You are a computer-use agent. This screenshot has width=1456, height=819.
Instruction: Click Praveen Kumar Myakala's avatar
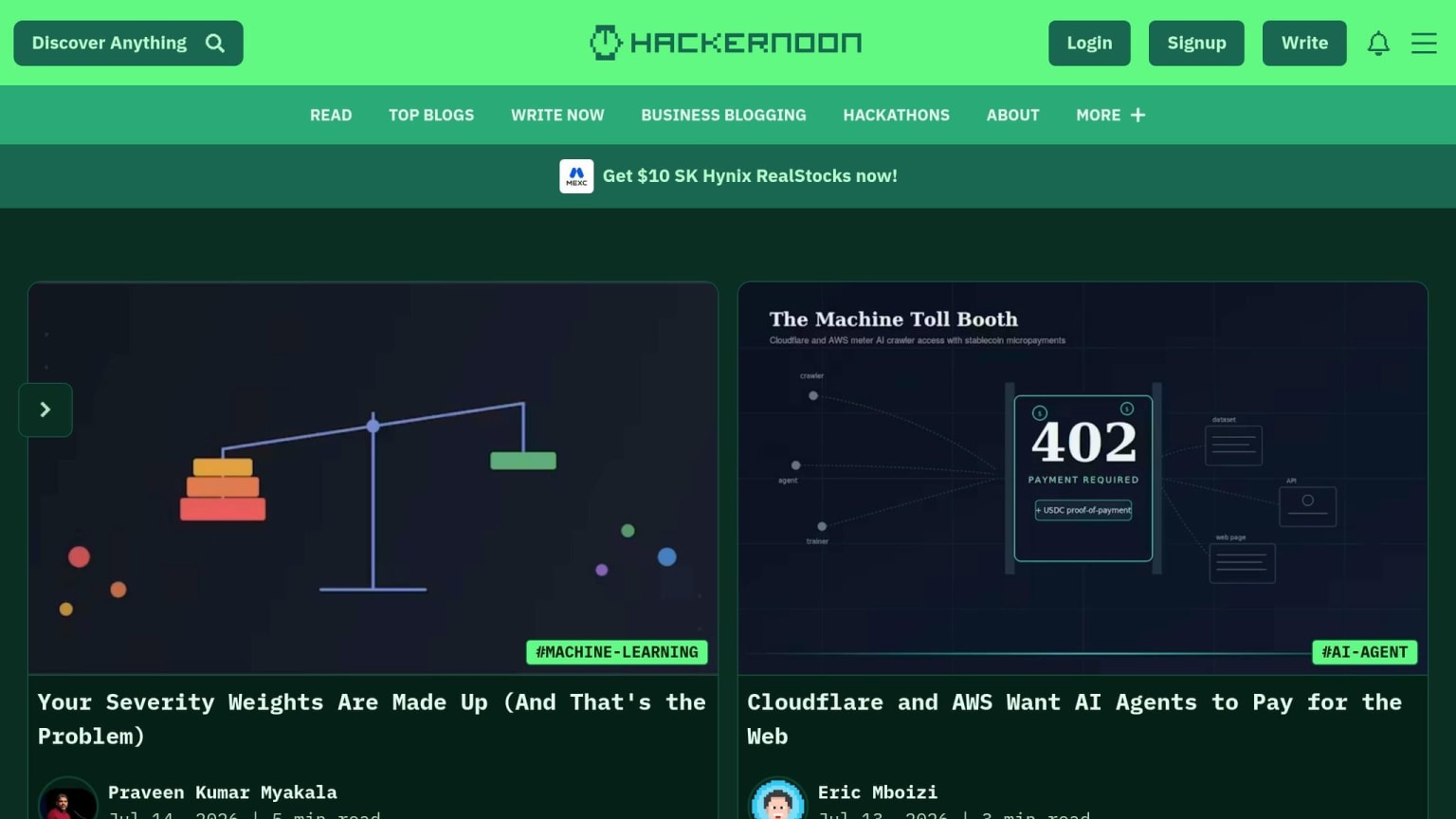click(x=67, y=798)
